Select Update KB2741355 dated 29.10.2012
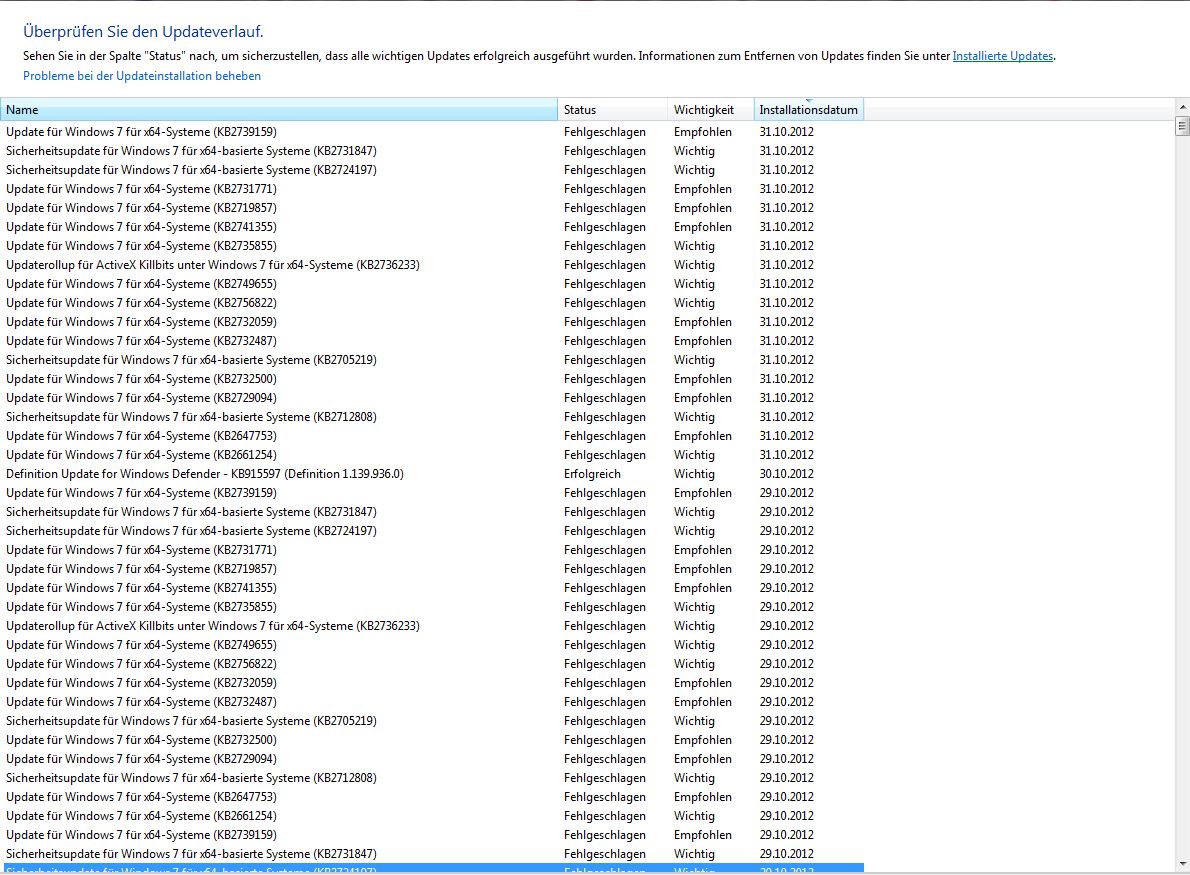Image resolution: width=1190 pixels, height=875 pixels. pyautogui.click(x=432, y=588)
